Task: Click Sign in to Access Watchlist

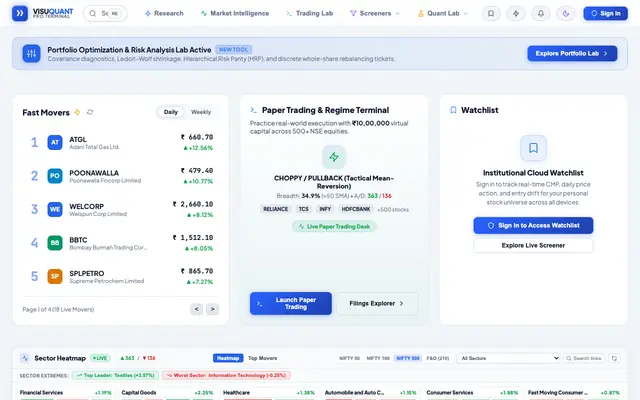Action: coord(533,225)
